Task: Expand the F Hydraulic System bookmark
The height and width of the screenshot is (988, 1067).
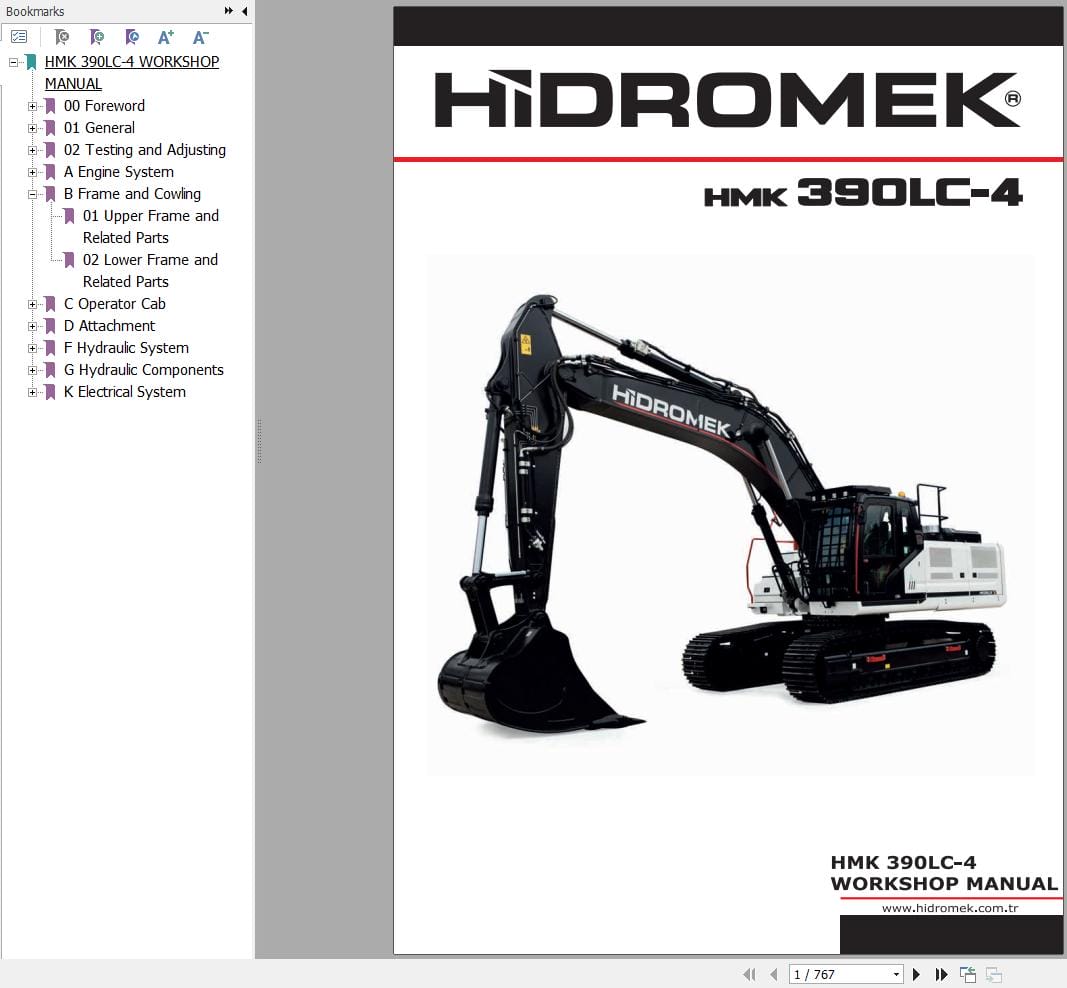Action: 33,347
